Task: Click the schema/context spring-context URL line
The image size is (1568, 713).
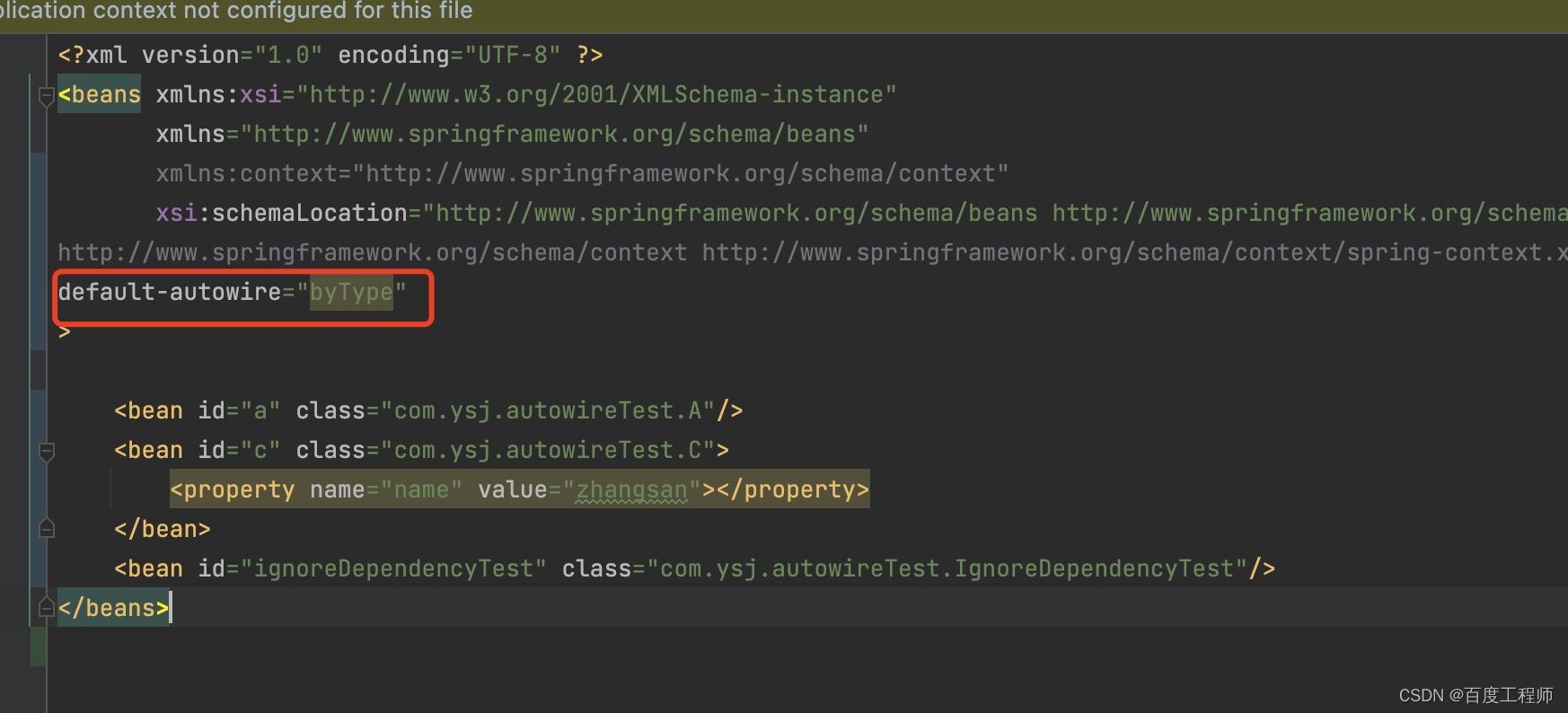Action: (813, 252)
